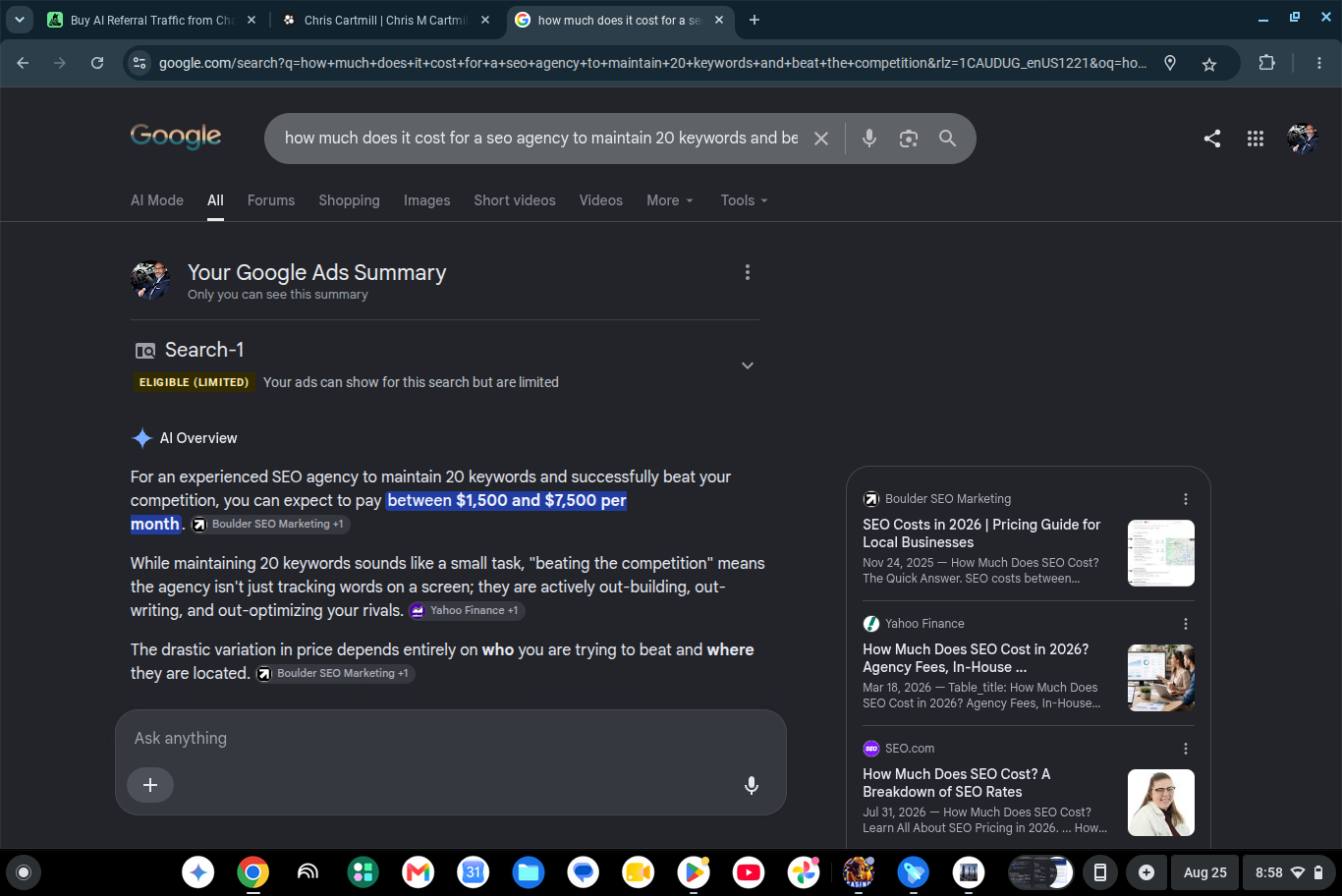This screenshot has height=896, width=1342.
Task: Open the Yahoo Finance result thumbnail
Action: pyautogui.click(x=1161, y=678)
